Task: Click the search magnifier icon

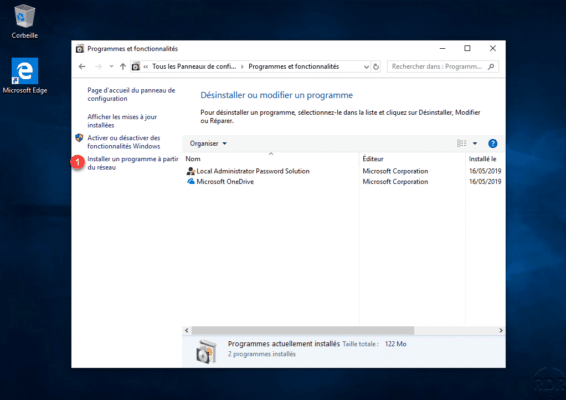Action: point(491,66)
